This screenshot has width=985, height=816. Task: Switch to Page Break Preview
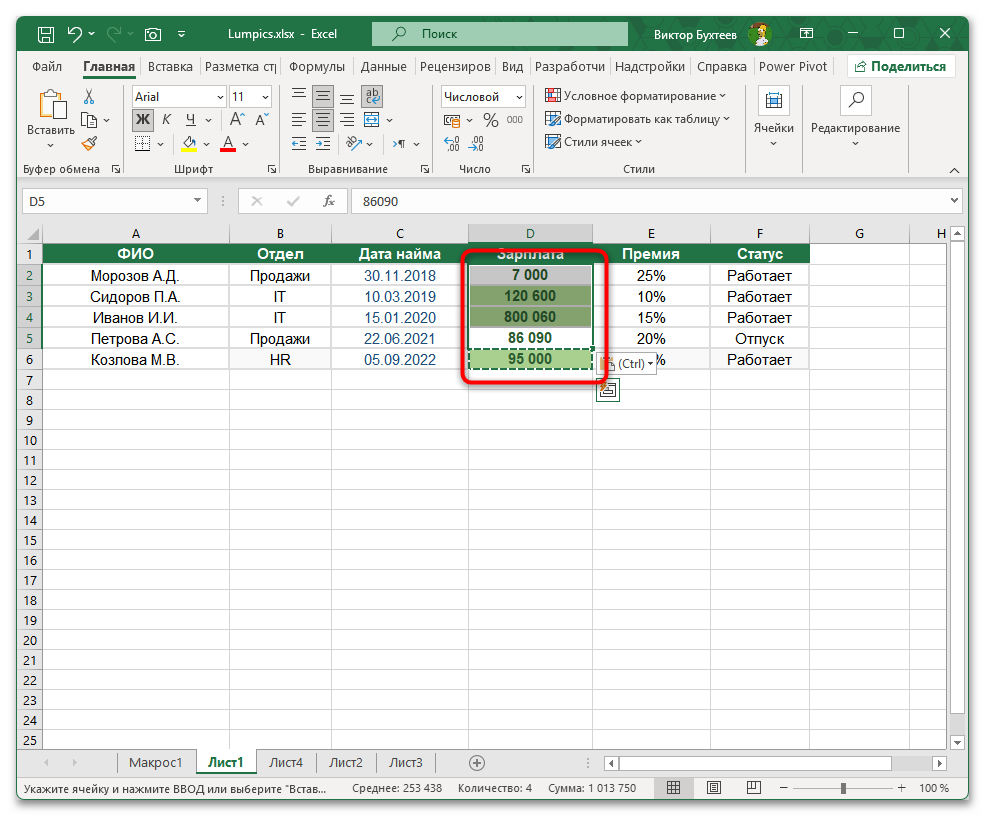tap(754, 788)
